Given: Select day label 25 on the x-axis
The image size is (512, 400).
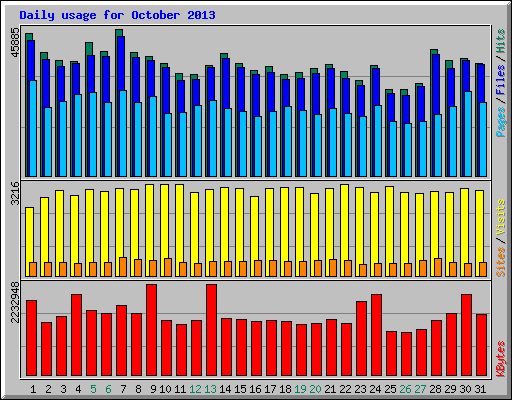Looking at the screenshot, I should [x=390, y=389].
